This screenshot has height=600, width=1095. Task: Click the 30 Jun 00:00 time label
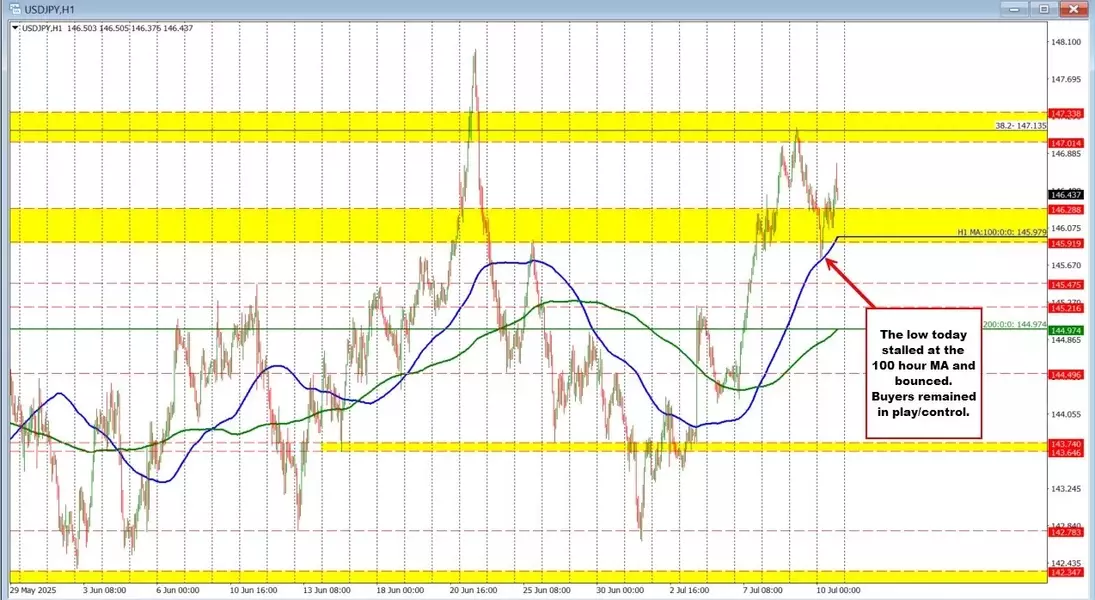point(620,590)
